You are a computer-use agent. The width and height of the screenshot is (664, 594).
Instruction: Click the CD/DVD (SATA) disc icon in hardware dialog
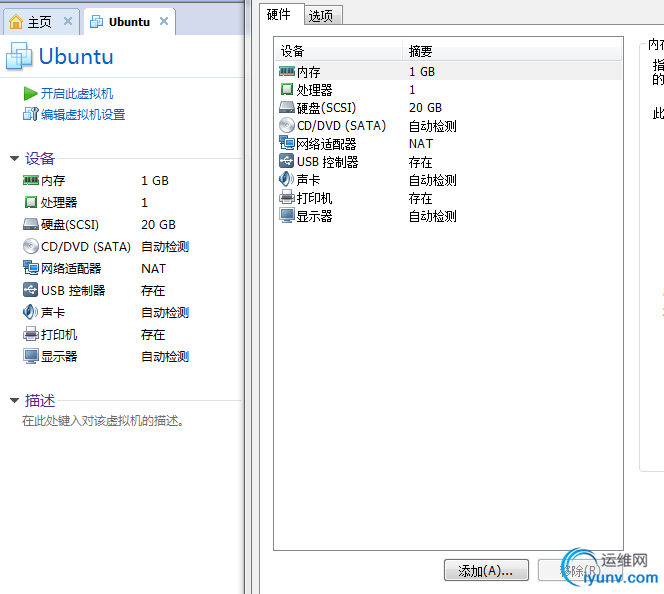[287, 125]
